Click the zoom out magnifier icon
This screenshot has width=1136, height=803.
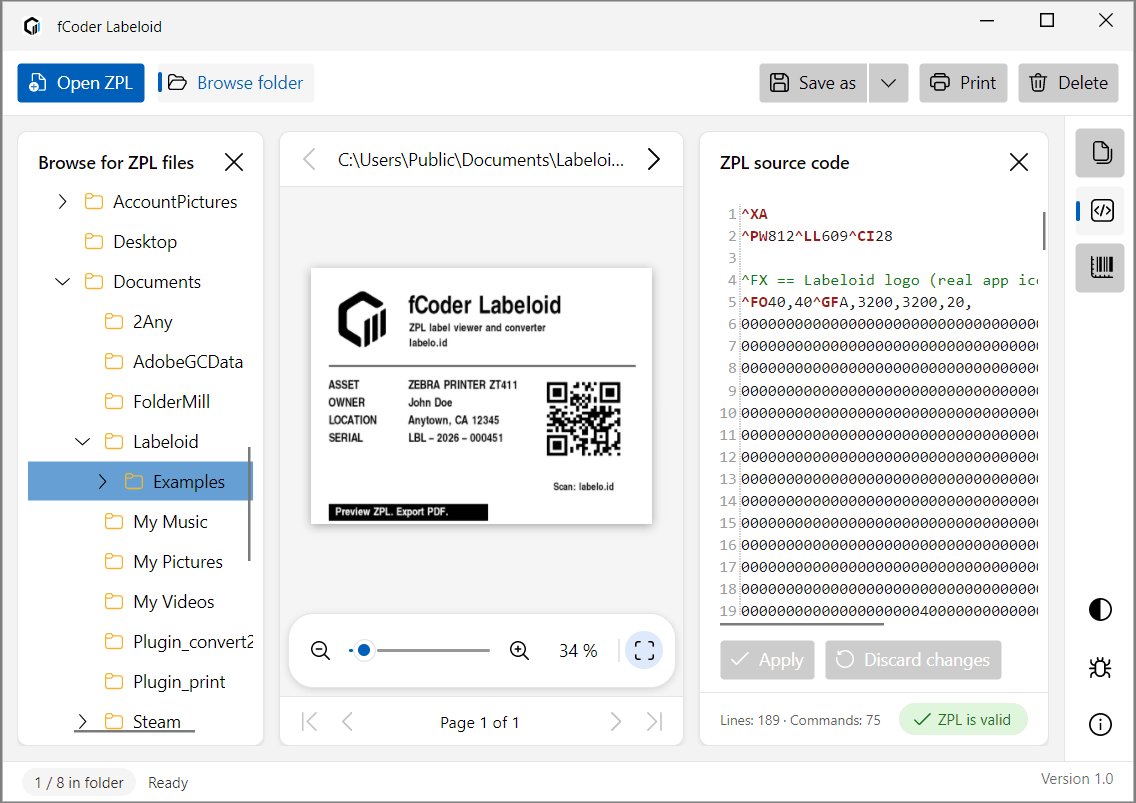tap(320, 650)
